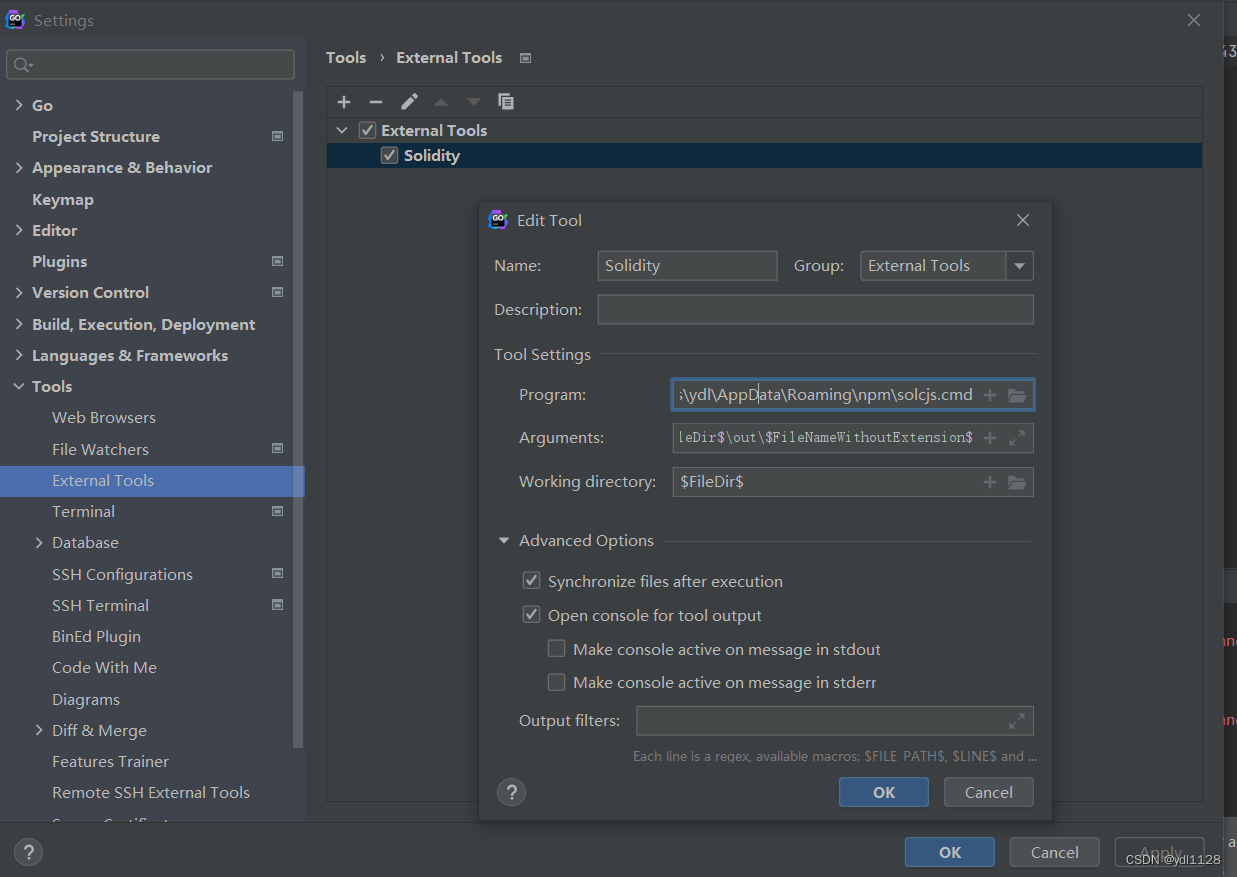Open the Group dropdown showing External Tools
The width and height of the screenshot is (1237, 877).
point(1019,265)
